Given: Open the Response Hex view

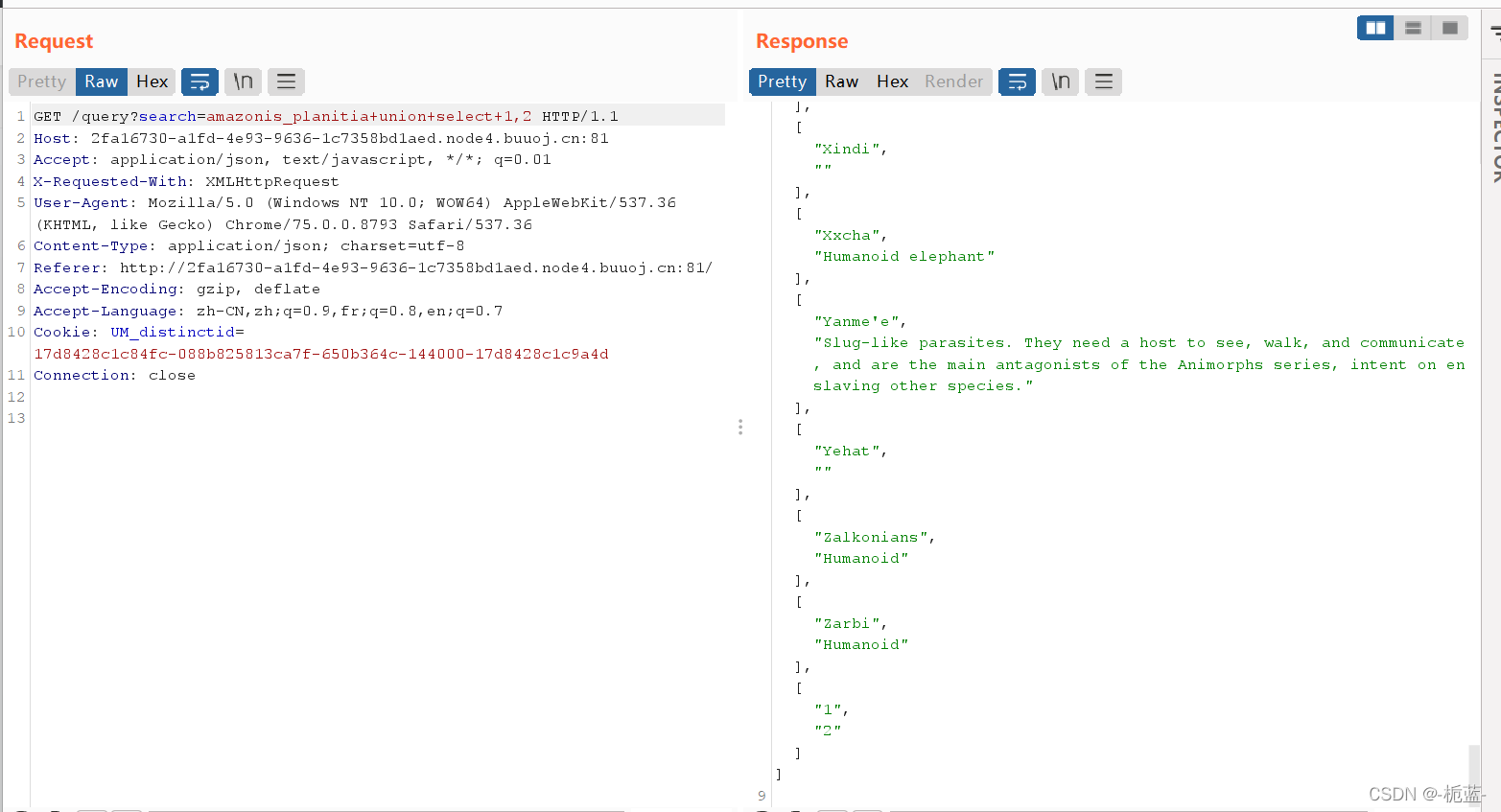Looking at the screenshot, I should click(x=892, y=81).
